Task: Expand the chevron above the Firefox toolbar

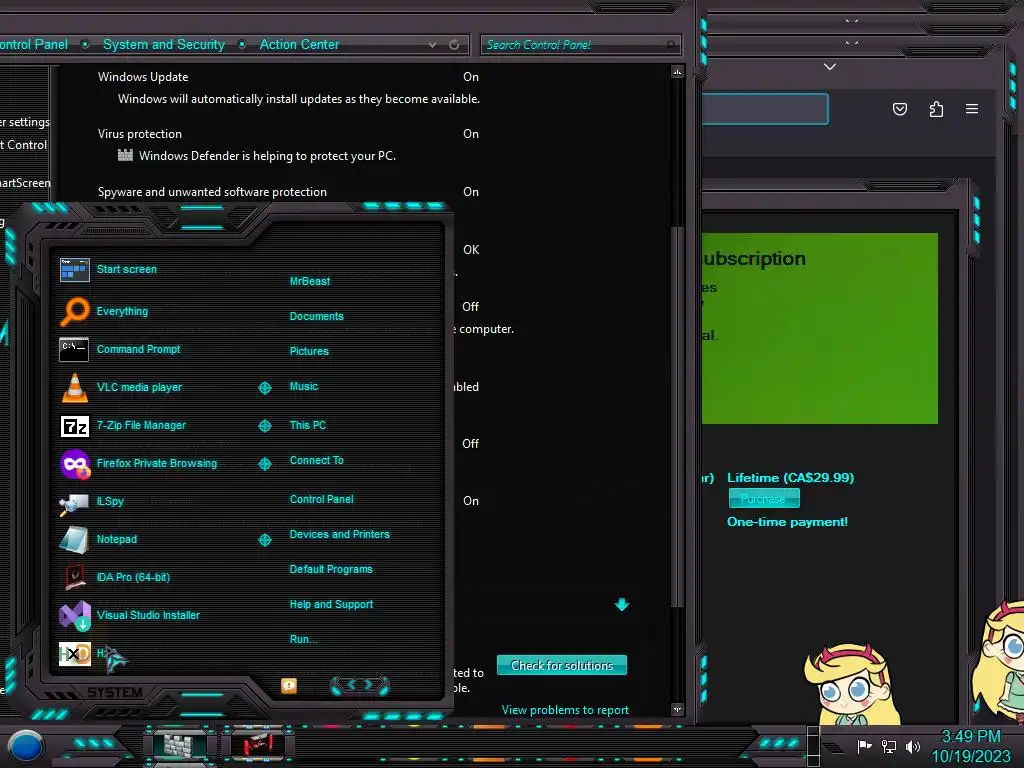Action: pyautogui.click(x=830, y=67)
